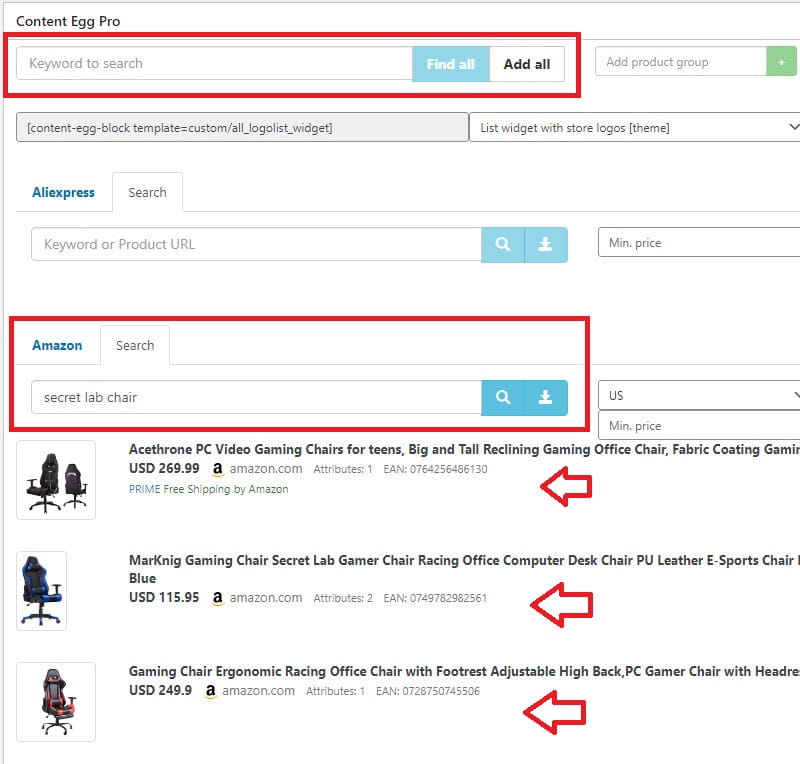Screen dimensions: 800x764
Task: Open the Aliexpress tab
Action: click(x=63, y=192)
